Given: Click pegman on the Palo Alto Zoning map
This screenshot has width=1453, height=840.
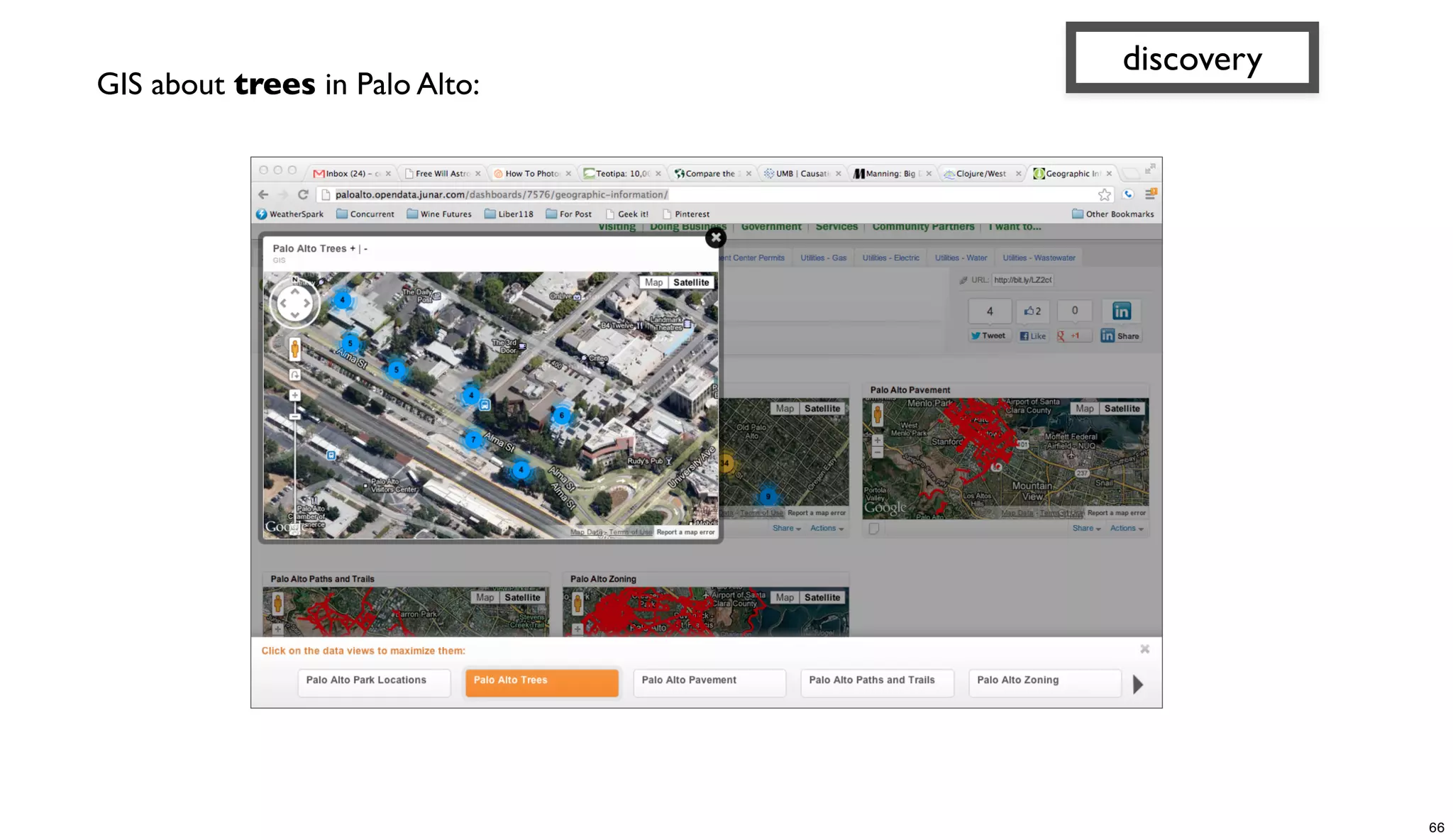Looking at the screenshot, I should click(578, 604).
